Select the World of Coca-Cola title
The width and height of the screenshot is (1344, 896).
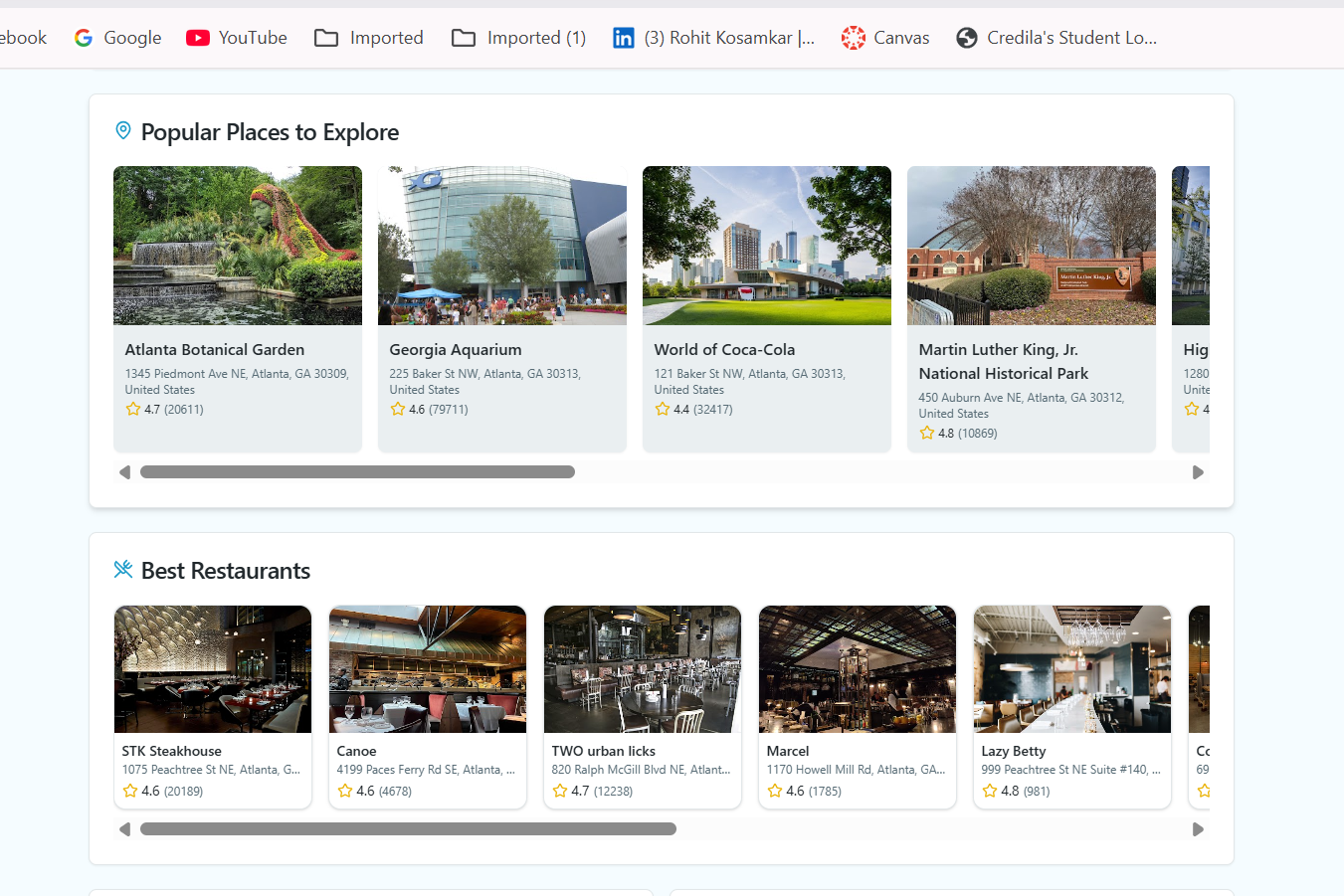tap(724, 350)
